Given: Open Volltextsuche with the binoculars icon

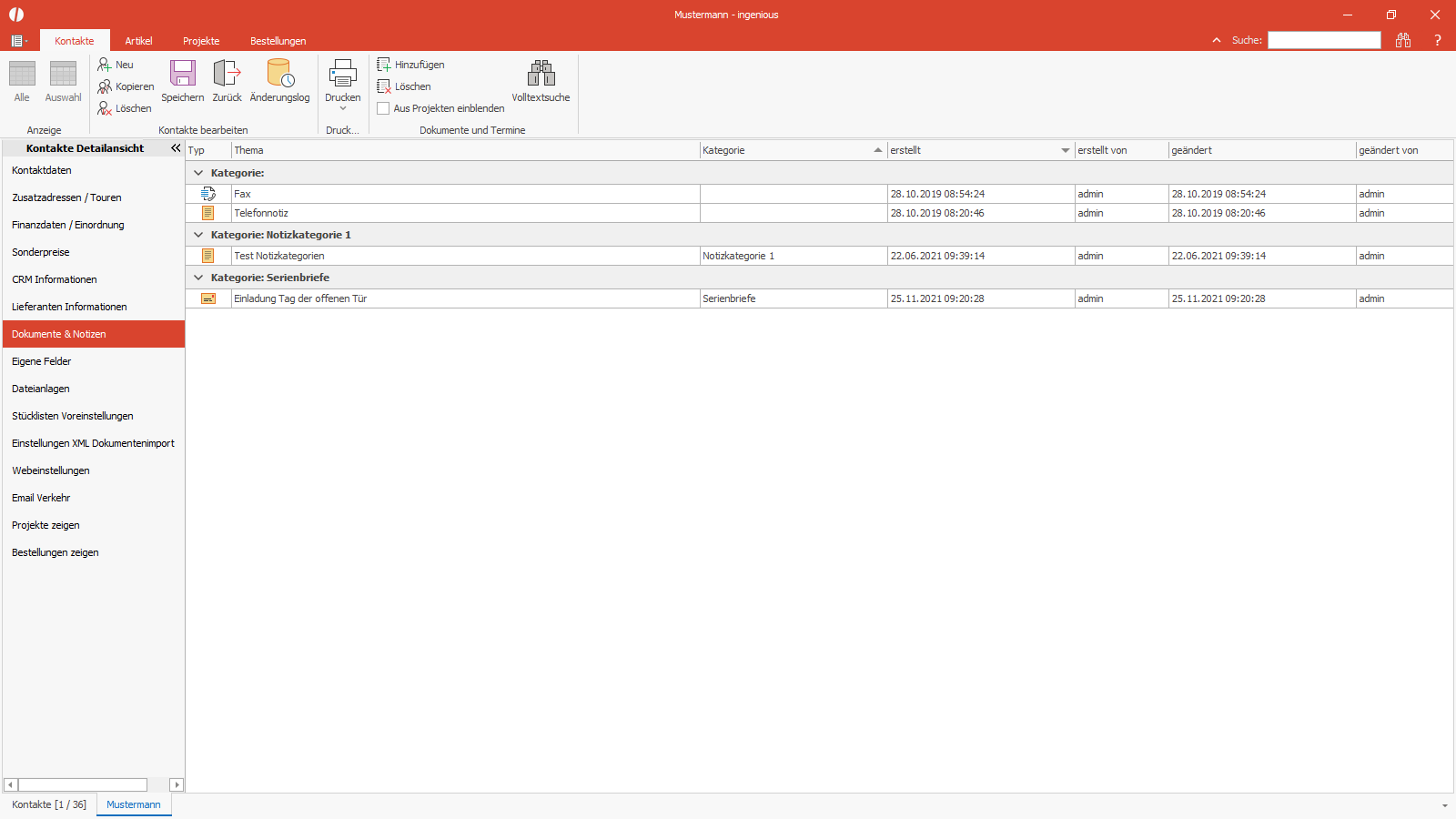Looking at the screenshot, I should click(x=541, y=74).
